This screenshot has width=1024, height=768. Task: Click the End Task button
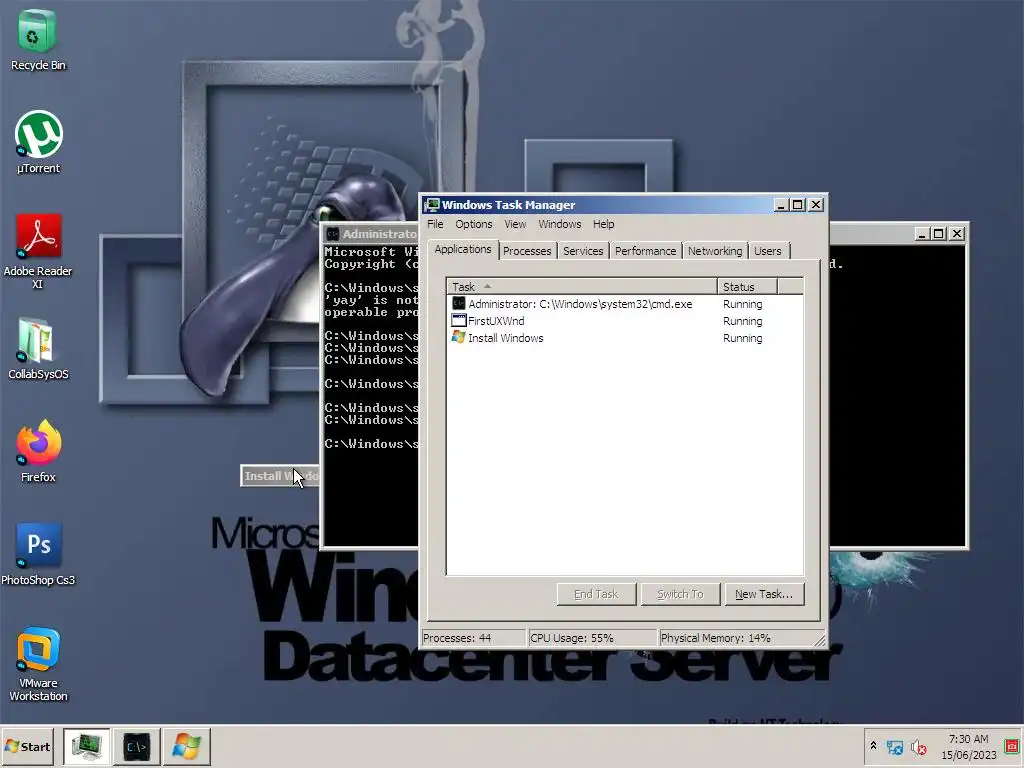(x=596, y=594)
